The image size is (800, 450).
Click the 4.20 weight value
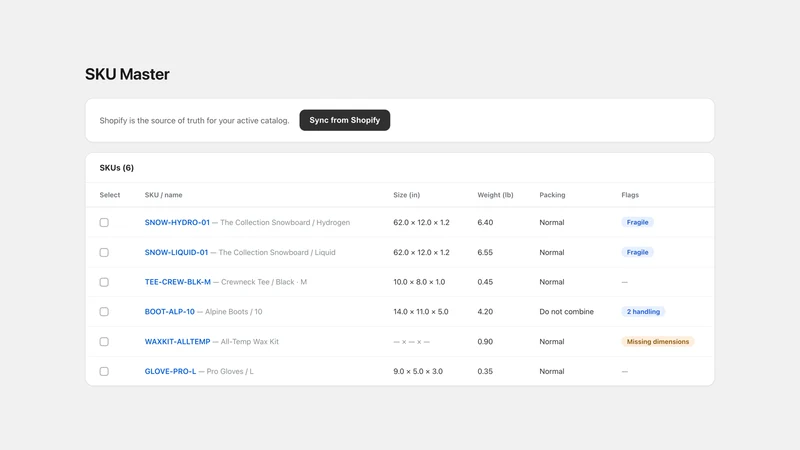point(485,312)
